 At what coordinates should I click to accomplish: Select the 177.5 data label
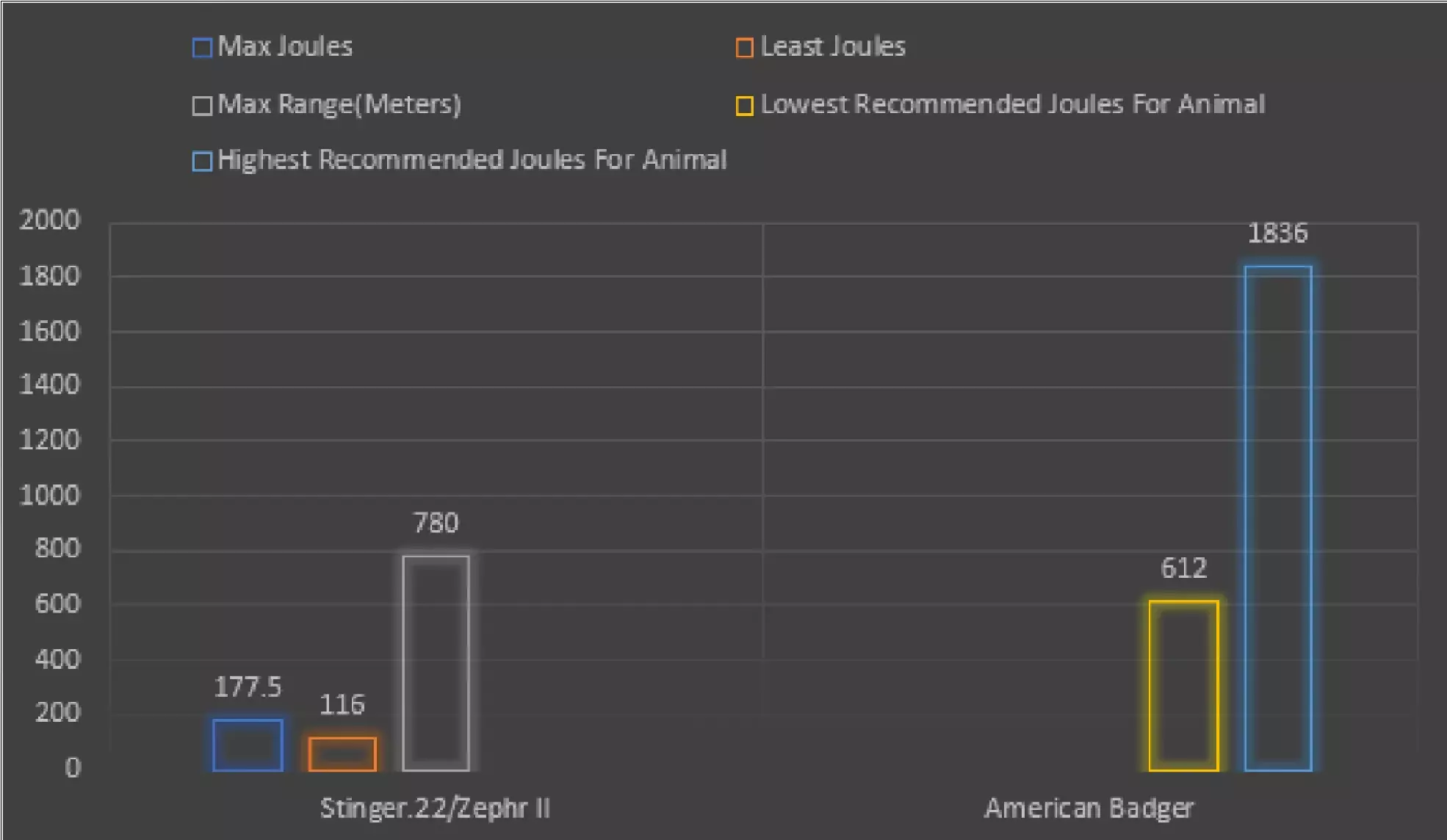pyautogui.click(x=248, y=687)
